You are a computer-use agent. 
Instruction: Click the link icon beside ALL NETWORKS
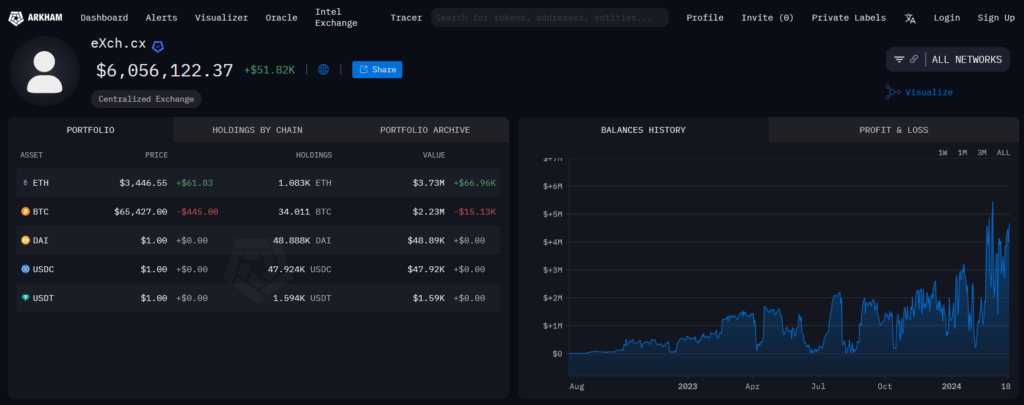click(914, 60)
